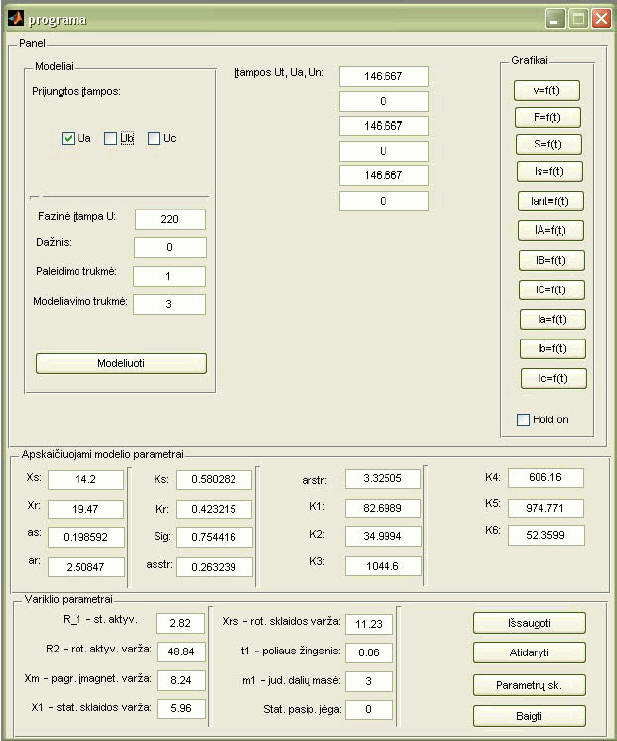Click the R2 rotor resistance field
Screen dimensions: 617x741
(x=181, y=652)
